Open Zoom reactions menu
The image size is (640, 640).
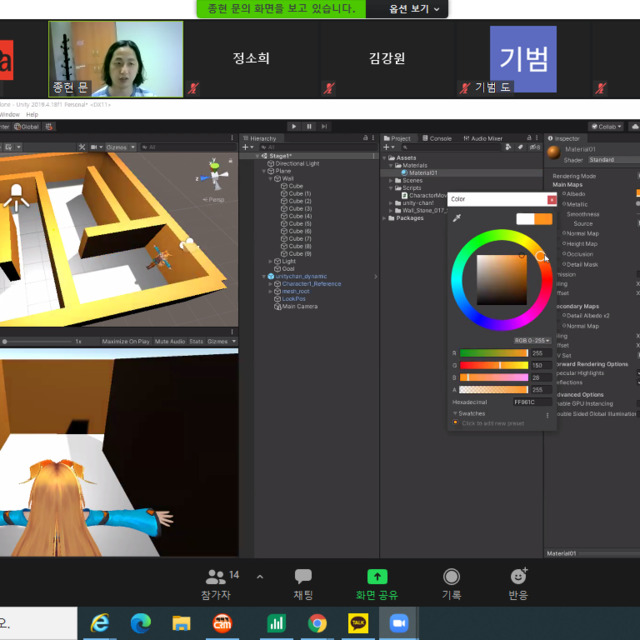click(x=518, y=584)
